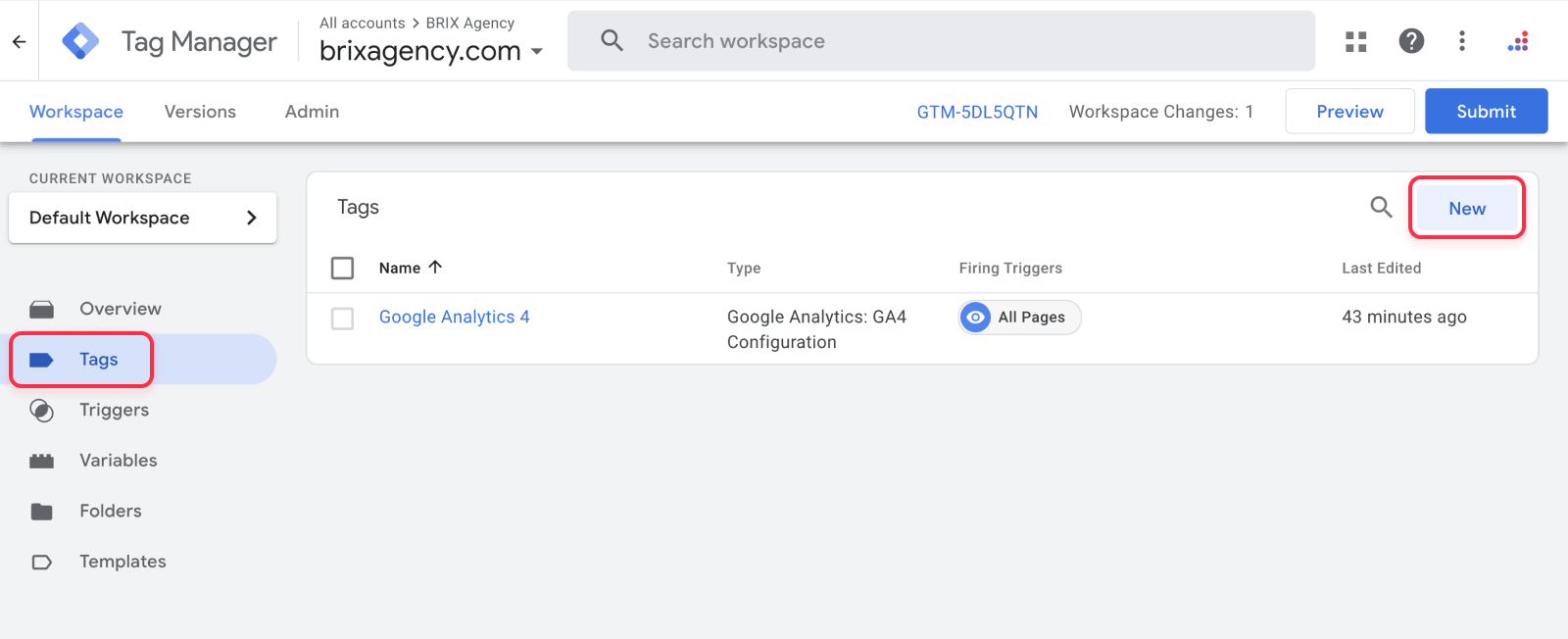This screenshot has width=1568, height=639.
Task: Open Folders in the sidebar
Action: (111, 512)
